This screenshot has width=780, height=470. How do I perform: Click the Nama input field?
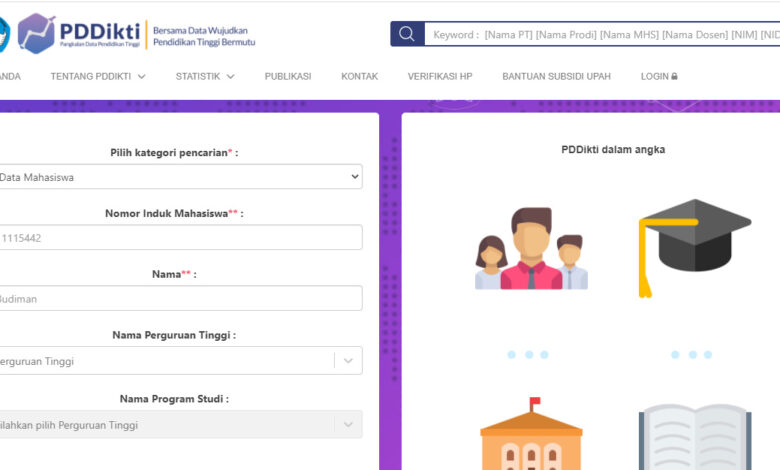click(180, 298)
